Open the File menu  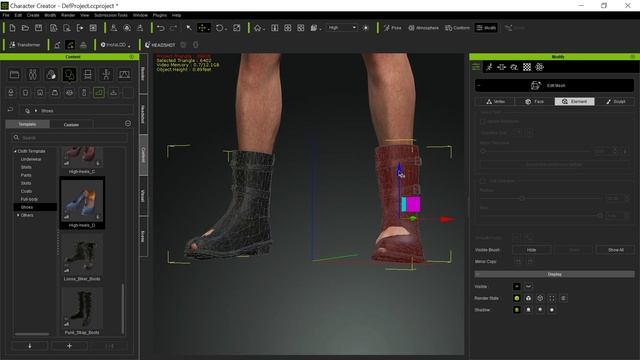(x=6, y=15)
